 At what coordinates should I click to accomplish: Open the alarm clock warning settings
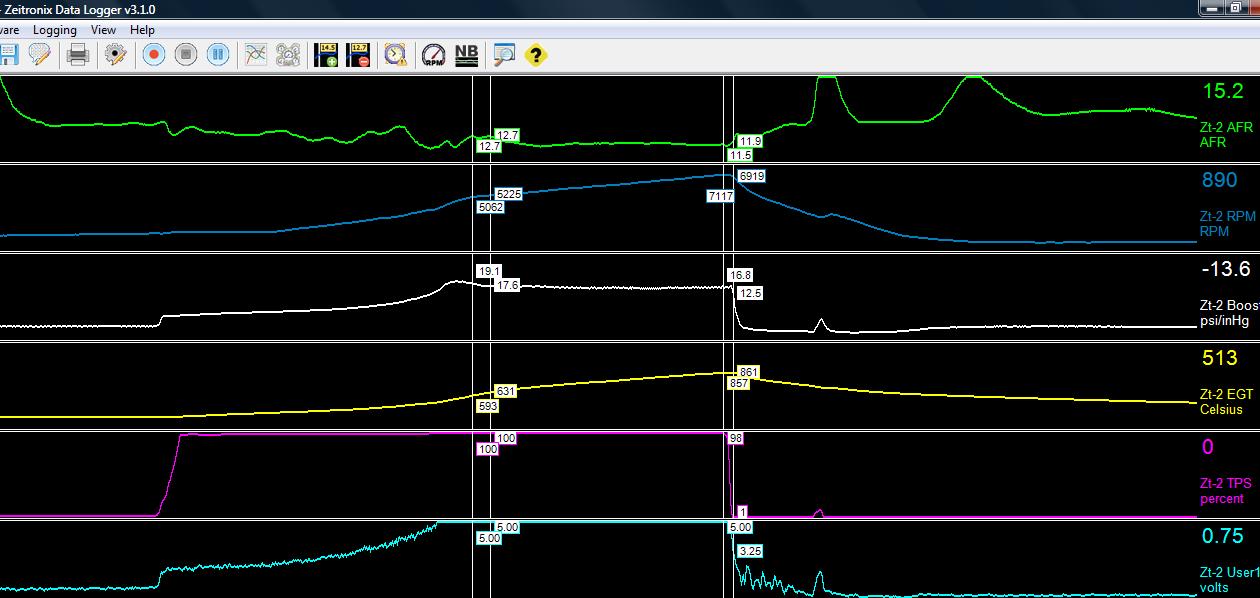393,55
